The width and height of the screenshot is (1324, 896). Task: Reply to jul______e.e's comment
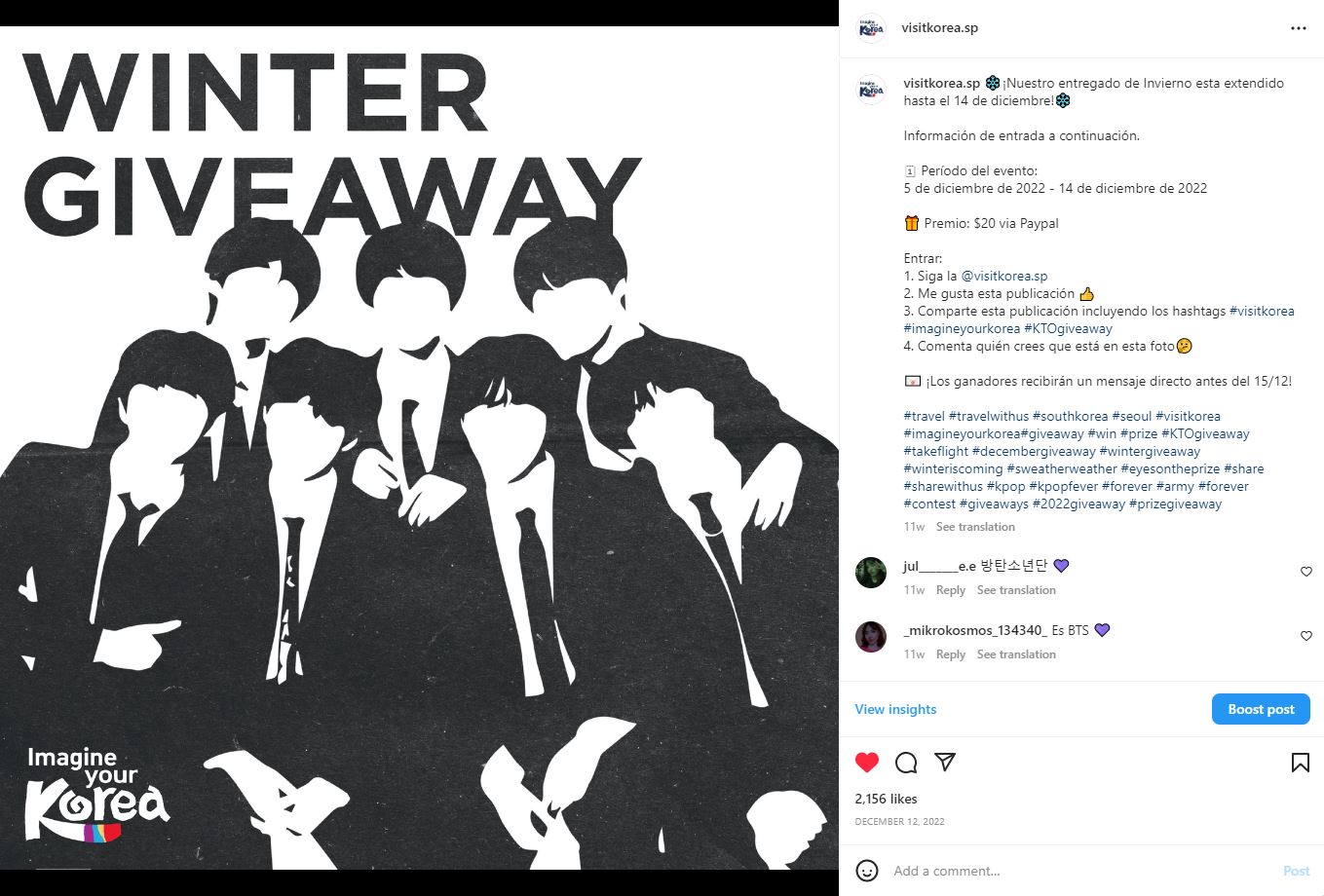pyautogui.click(x=950, y=590)
